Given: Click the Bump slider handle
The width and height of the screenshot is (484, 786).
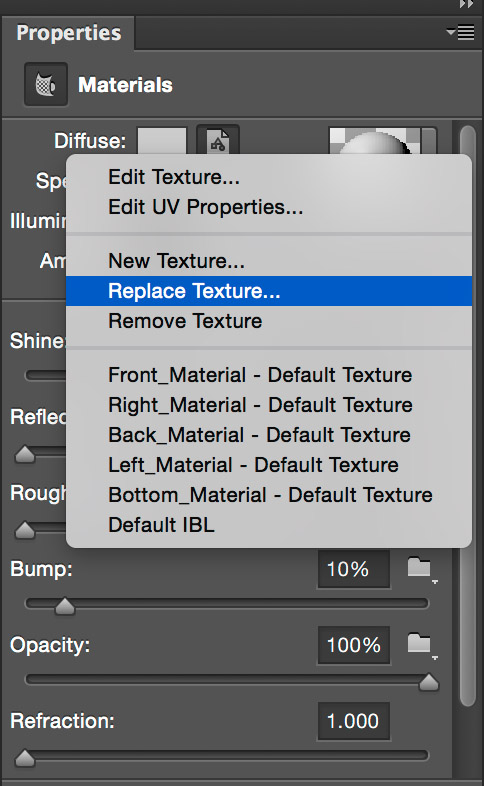Looking at the screenshot, I should click(65, 606).
